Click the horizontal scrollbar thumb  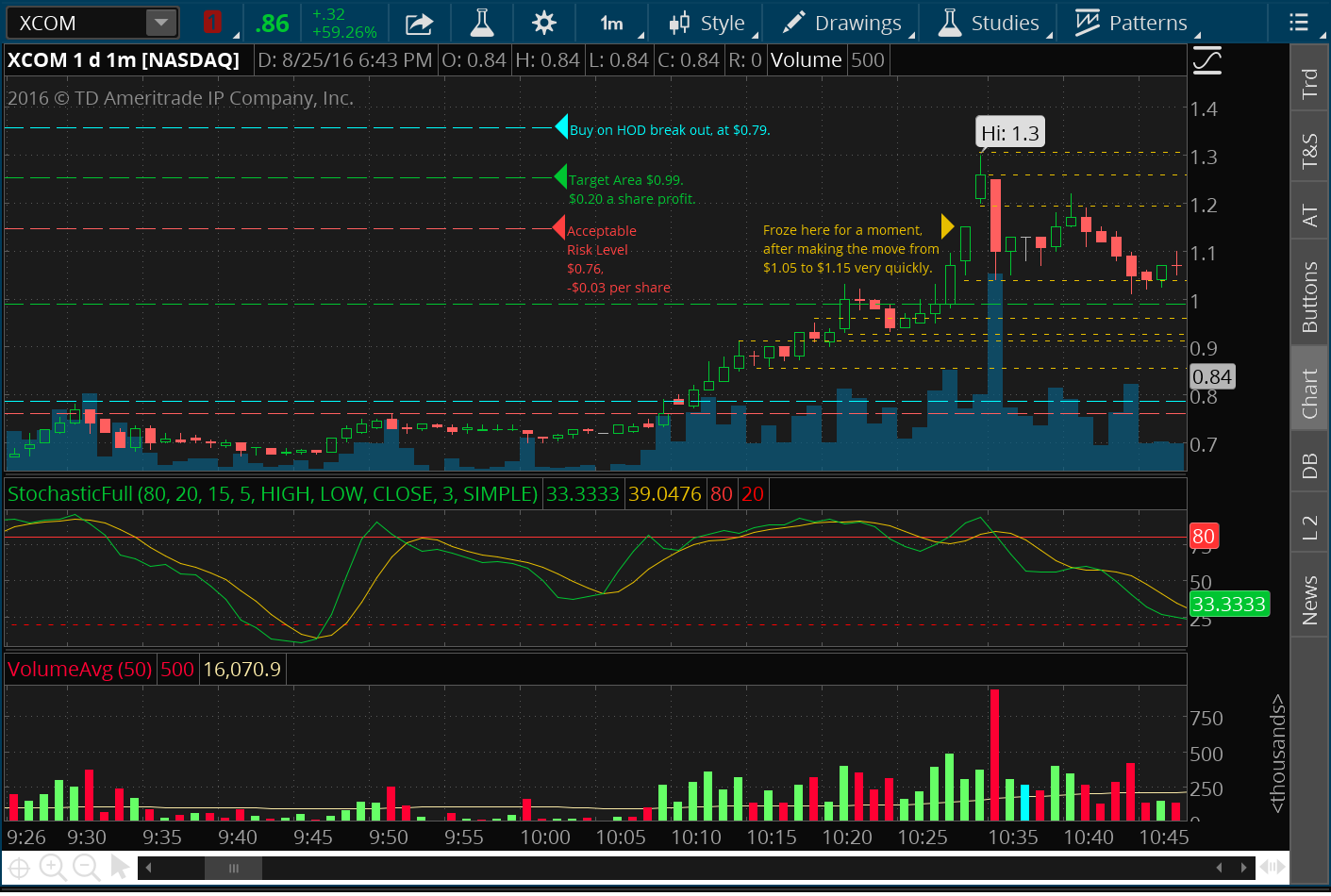(233, 868)
